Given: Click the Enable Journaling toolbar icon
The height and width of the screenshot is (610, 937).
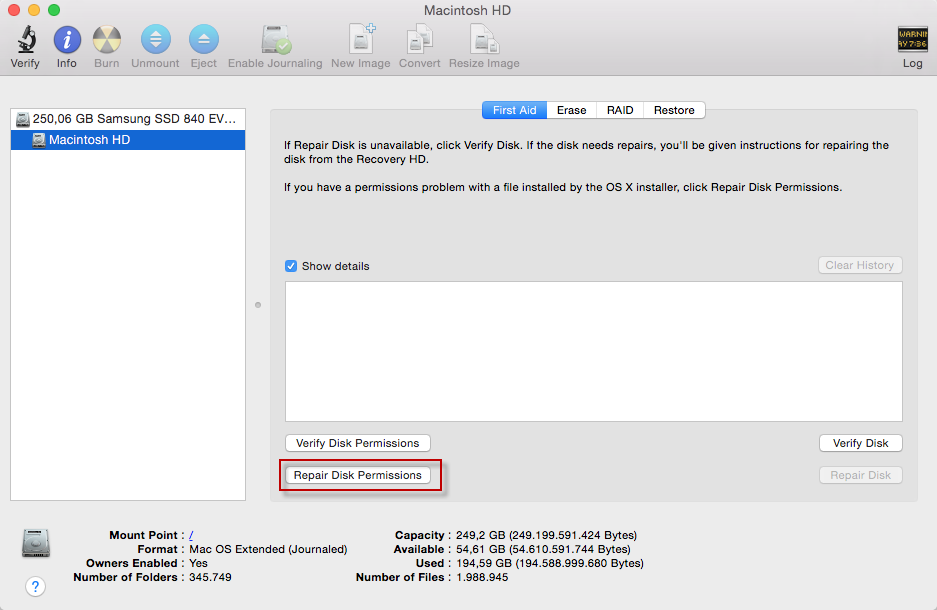Looking at the screenshot, I should 276,39.
